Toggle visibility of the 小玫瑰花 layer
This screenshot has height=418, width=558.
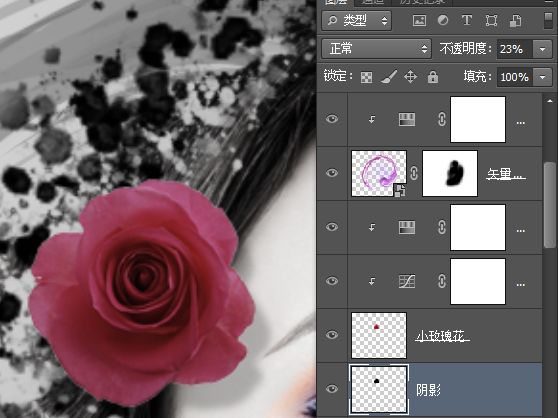click(332, 335)
